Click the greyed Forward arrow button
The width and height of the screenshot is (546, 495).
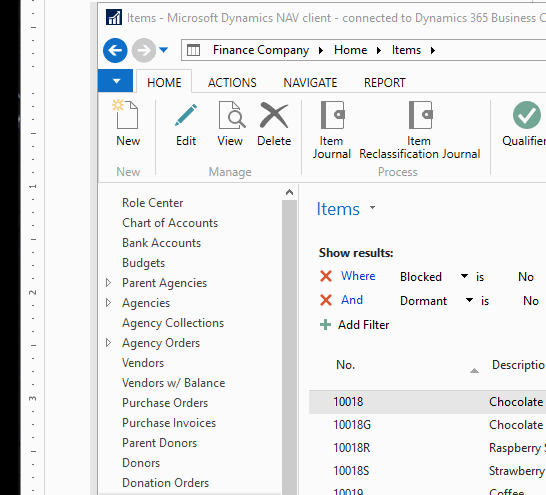coord(144,50)
